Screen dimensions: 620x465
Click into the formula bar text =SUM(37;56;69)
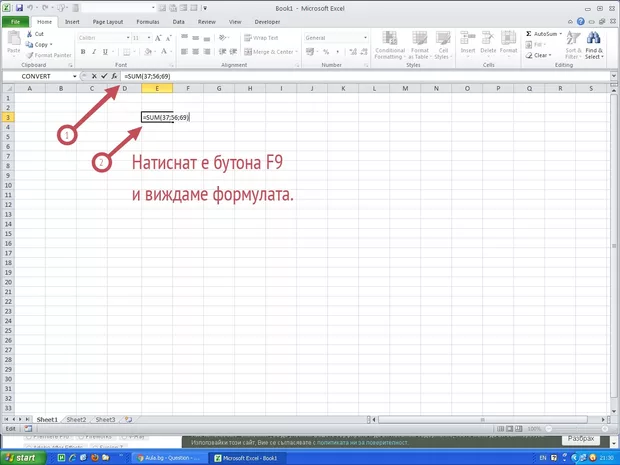coord(147,76)
